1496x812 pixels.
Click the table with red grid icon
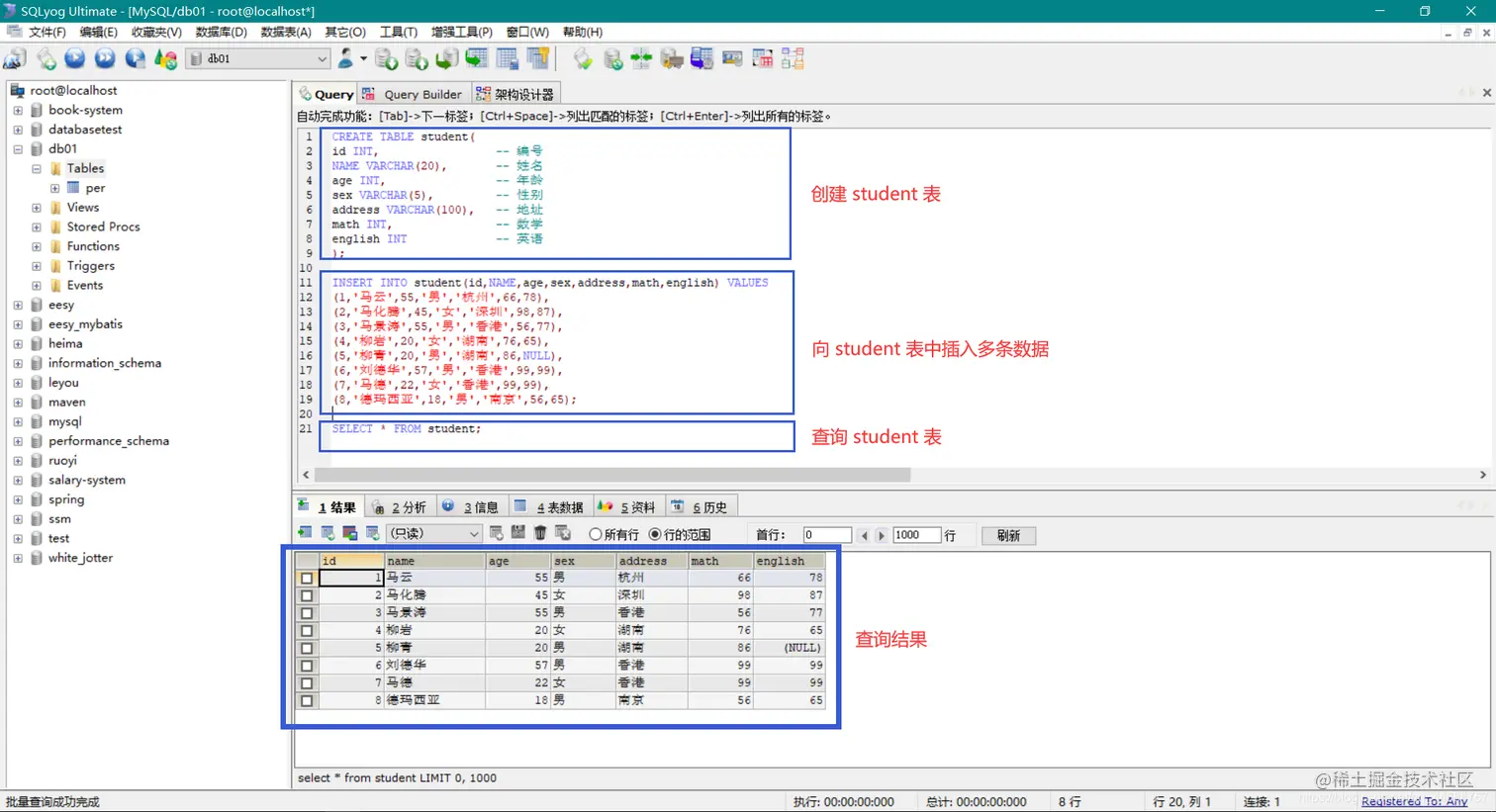(x=763, y=59)
